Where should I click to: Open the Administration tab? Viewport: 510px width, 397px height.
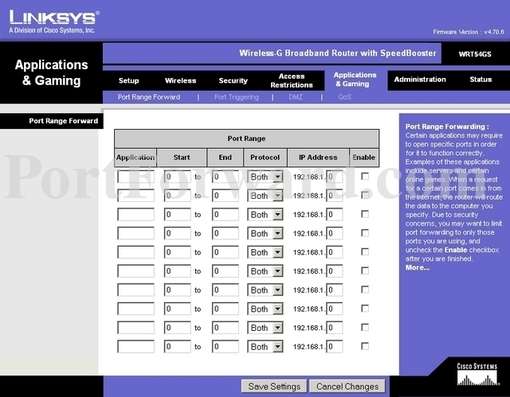coord(420,79)
